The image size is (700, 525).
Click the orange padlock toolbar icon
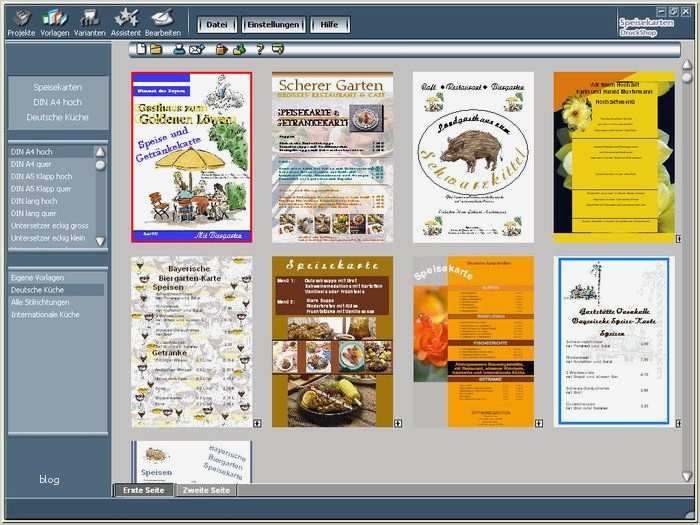coord(221,49)
